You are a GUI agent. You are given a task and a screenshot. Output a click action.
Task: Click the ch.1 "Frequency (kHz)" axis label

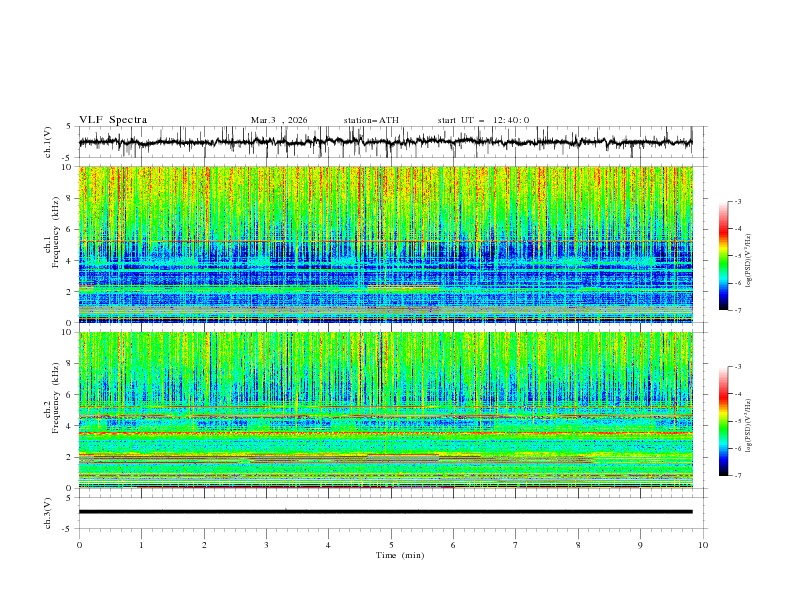point(56,230)
